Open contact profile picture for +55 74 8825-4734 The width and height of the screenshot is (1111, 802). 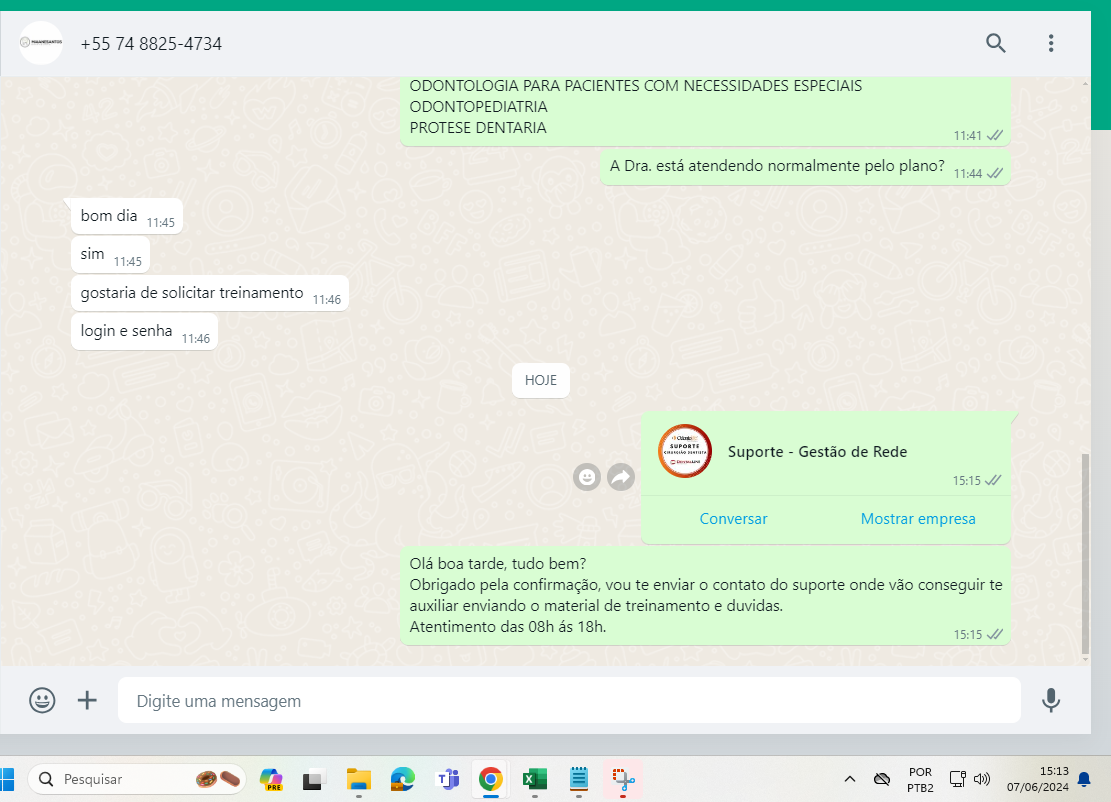(x=41, y=43)
